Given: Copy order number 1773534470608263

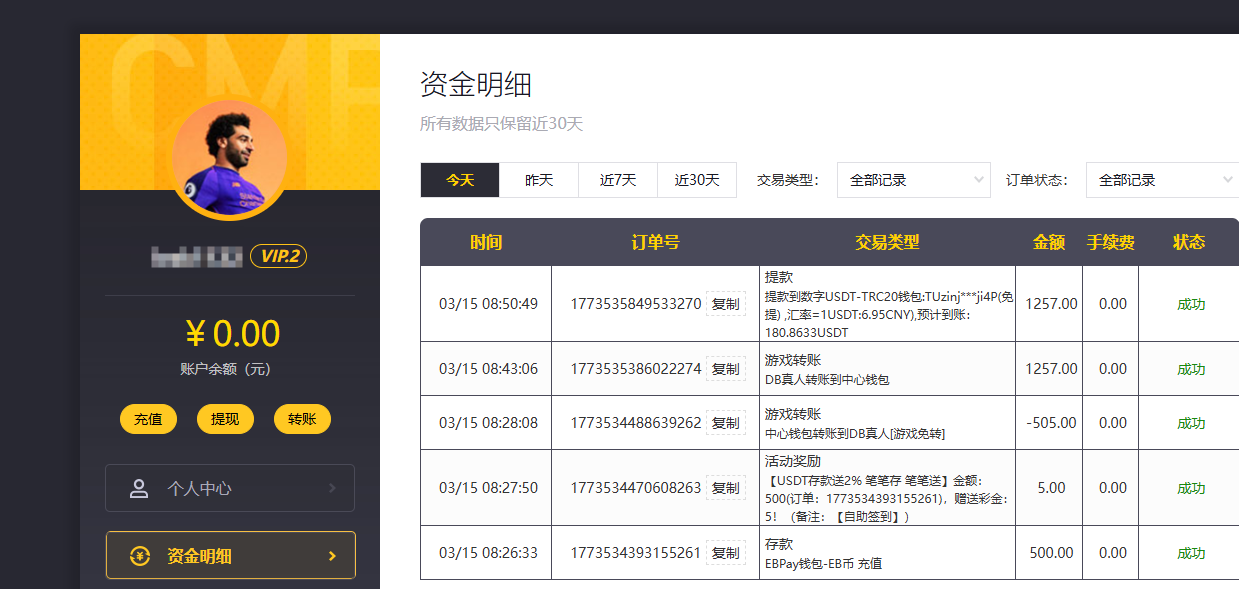Looking at the screenshot, I should [x=725, y=488].
